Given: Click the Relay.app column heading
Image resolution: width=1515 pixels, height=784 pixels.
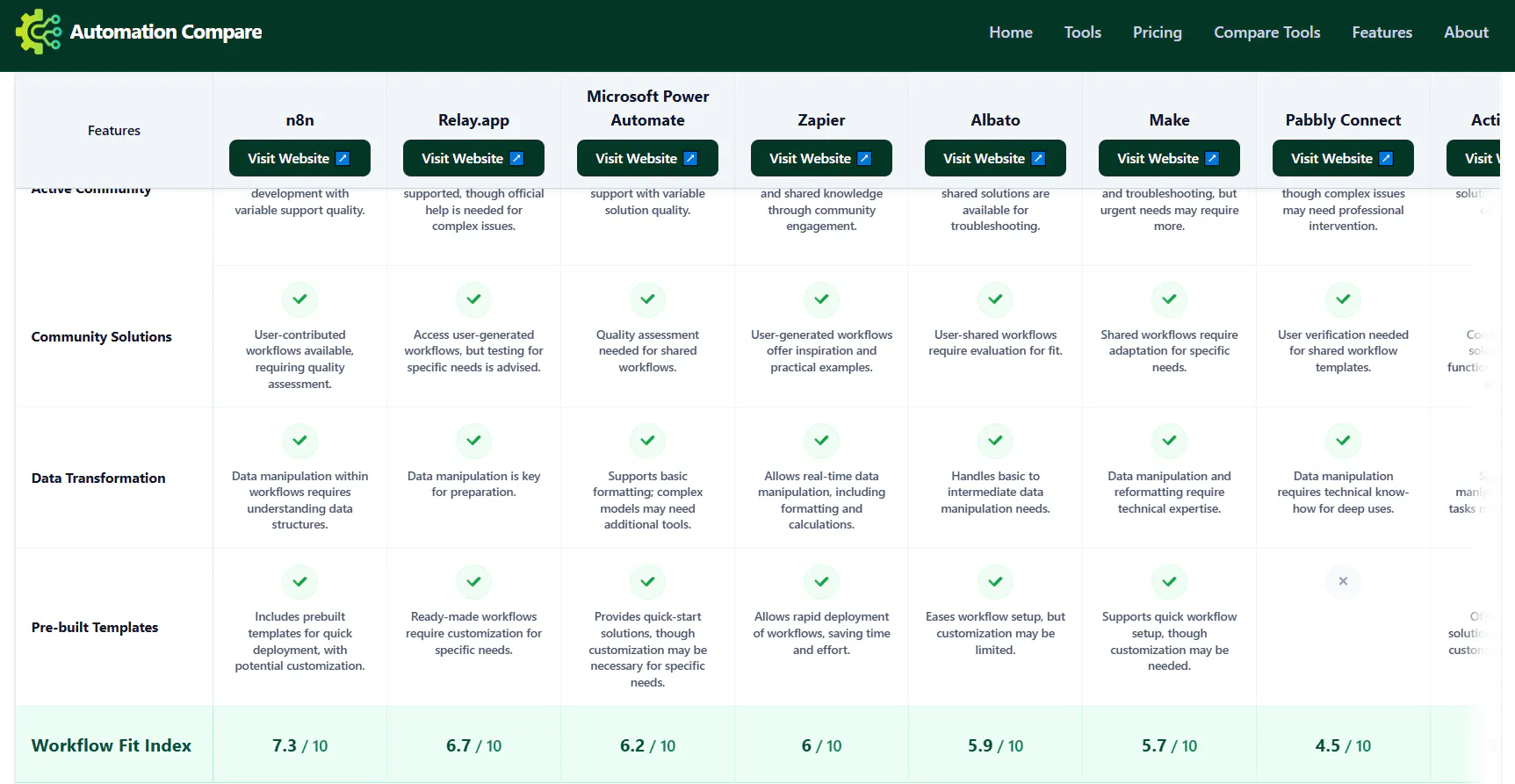Looking at the screenshot, I should click(x=473, y=120).
